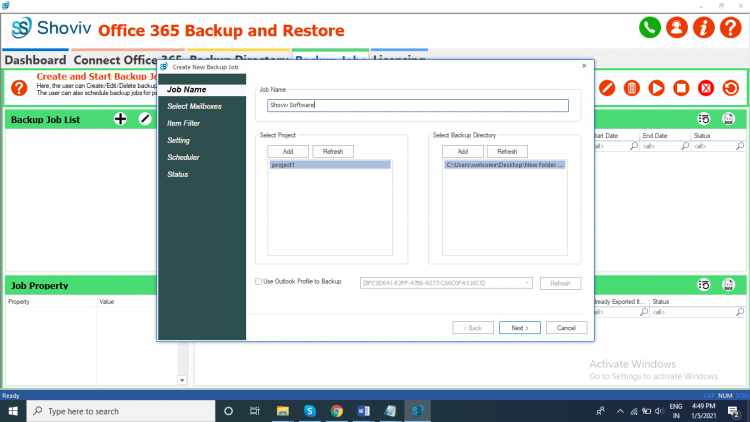Select project1 in the project list
This screenshot has height=422, width=750.
(x=330, y=165)
